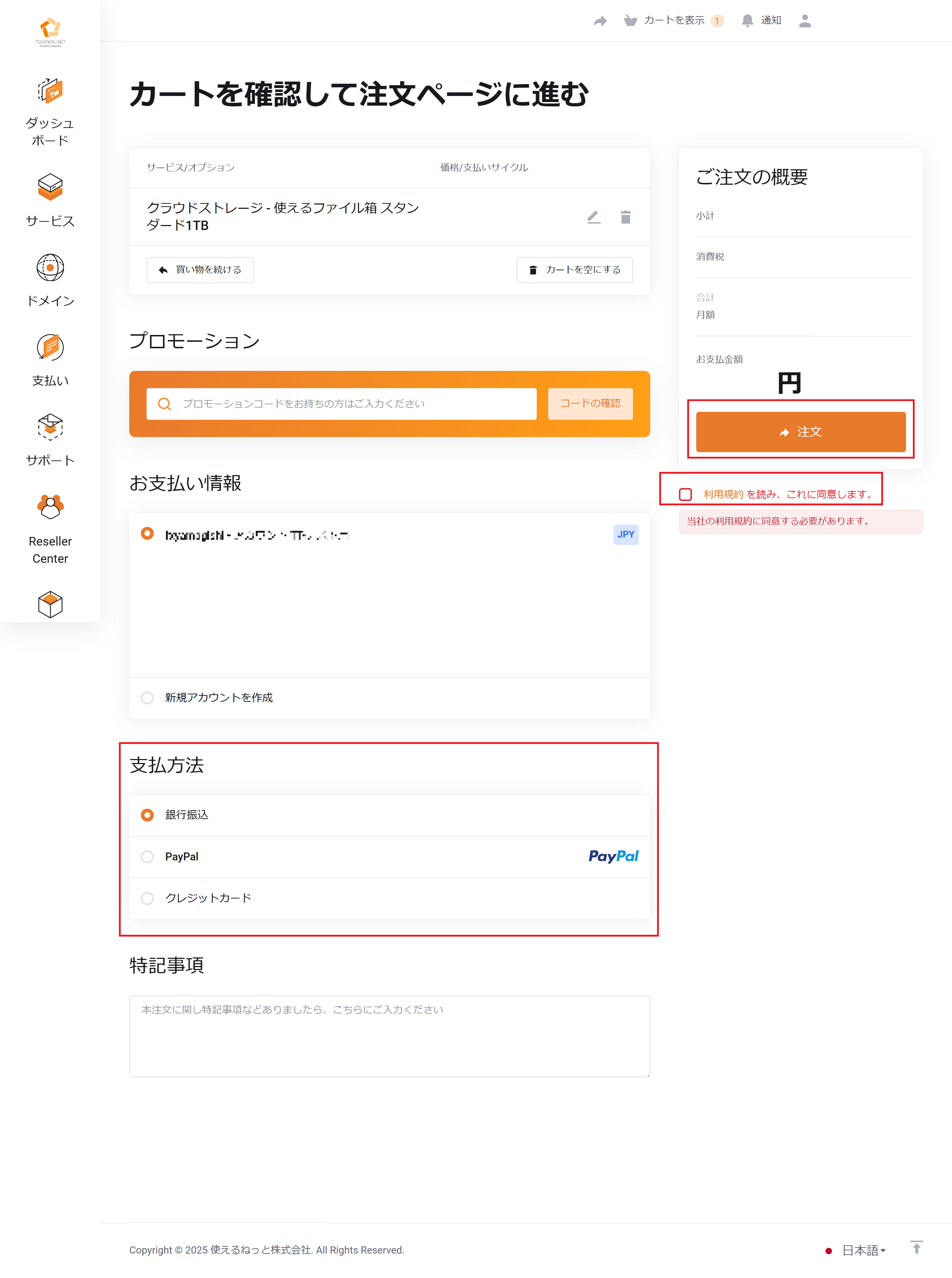Screen dimensions: 952x1278
Task: Select PayPal payment method radio
Action: pyautogui.click(x=148, y=856)
